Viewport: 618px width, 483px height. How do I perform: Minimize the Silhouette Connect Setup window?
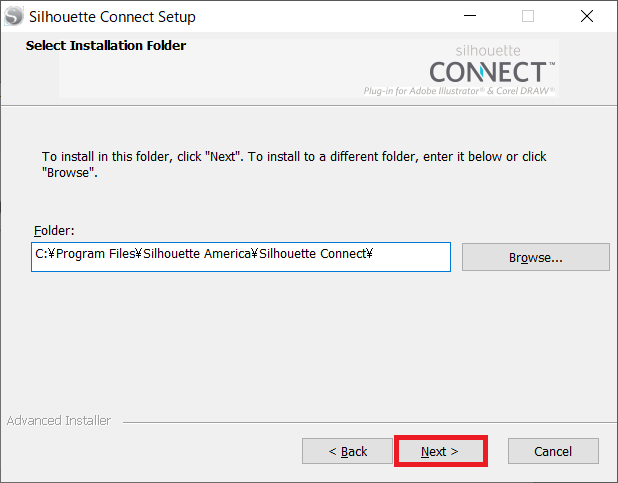pyautogui.click(x=470, y=16)
